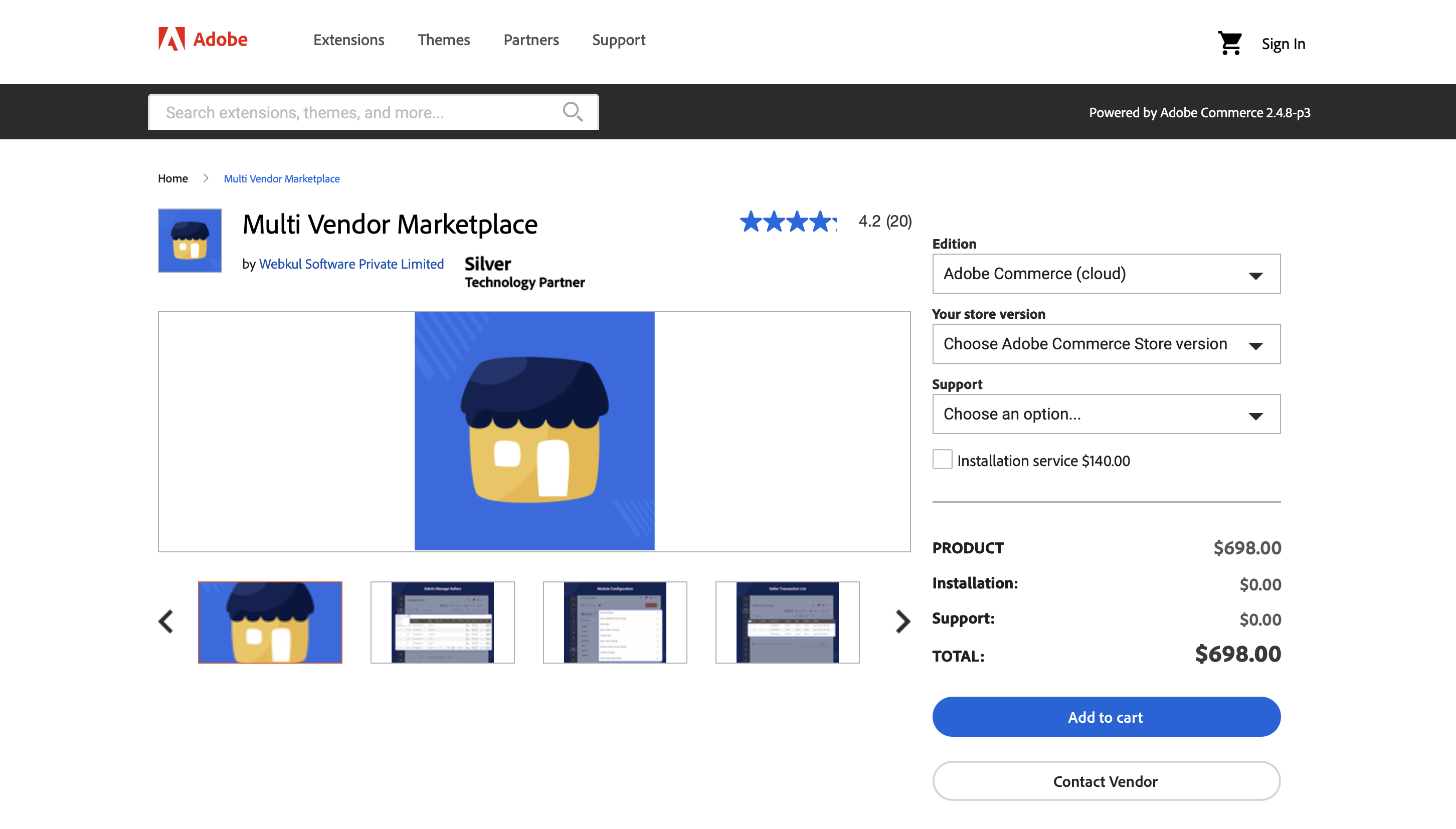
Task: Click Sign In
Action: point(1283,44)
